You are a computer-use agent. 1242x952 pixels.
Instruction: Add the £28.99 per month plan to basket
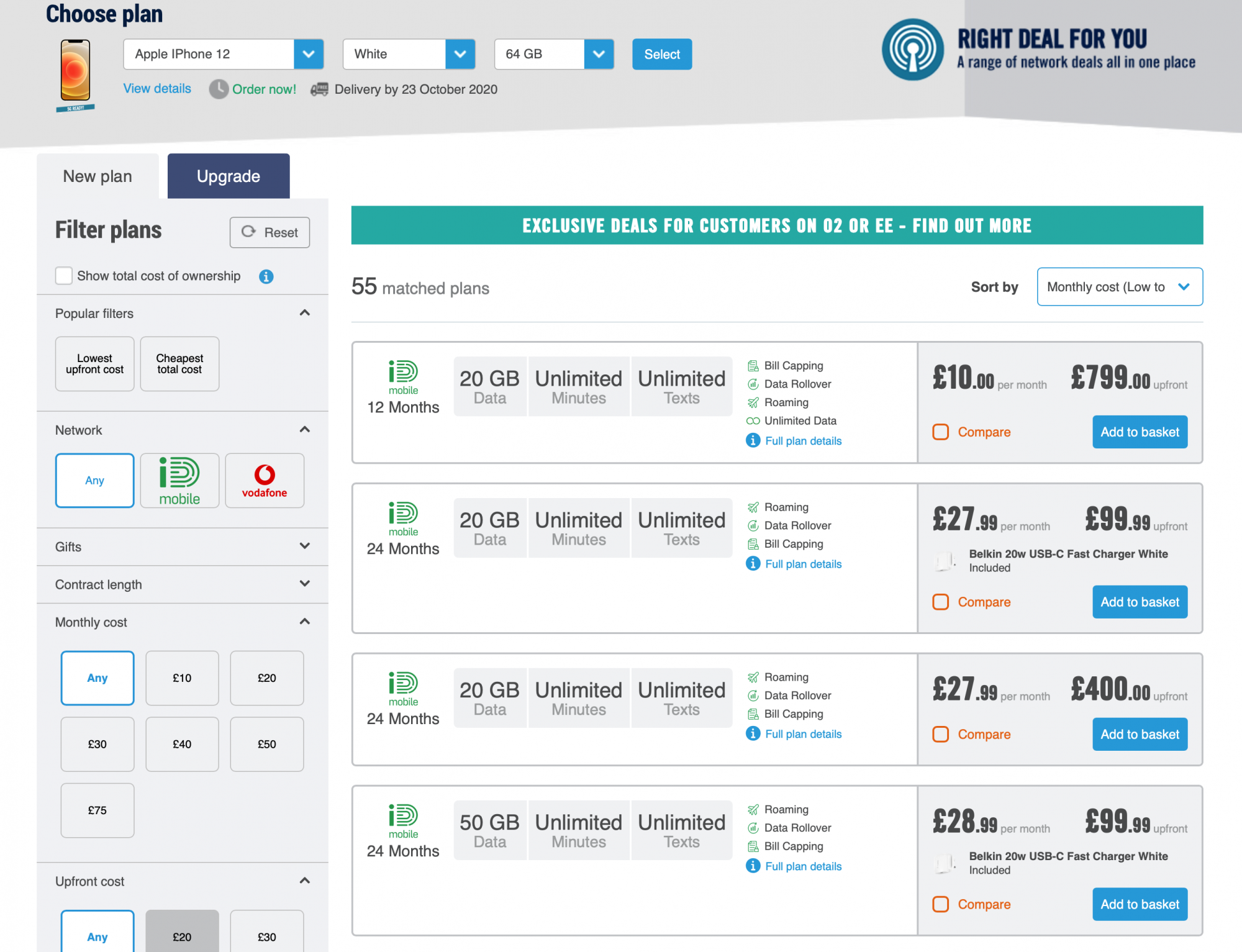(1140, 905)
